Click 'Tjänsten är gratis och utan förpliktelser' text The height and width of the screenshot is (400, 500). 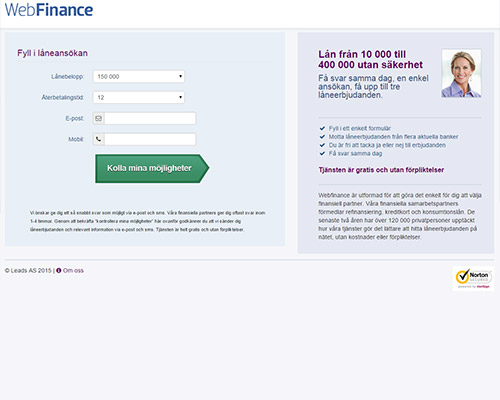(381, 170)
